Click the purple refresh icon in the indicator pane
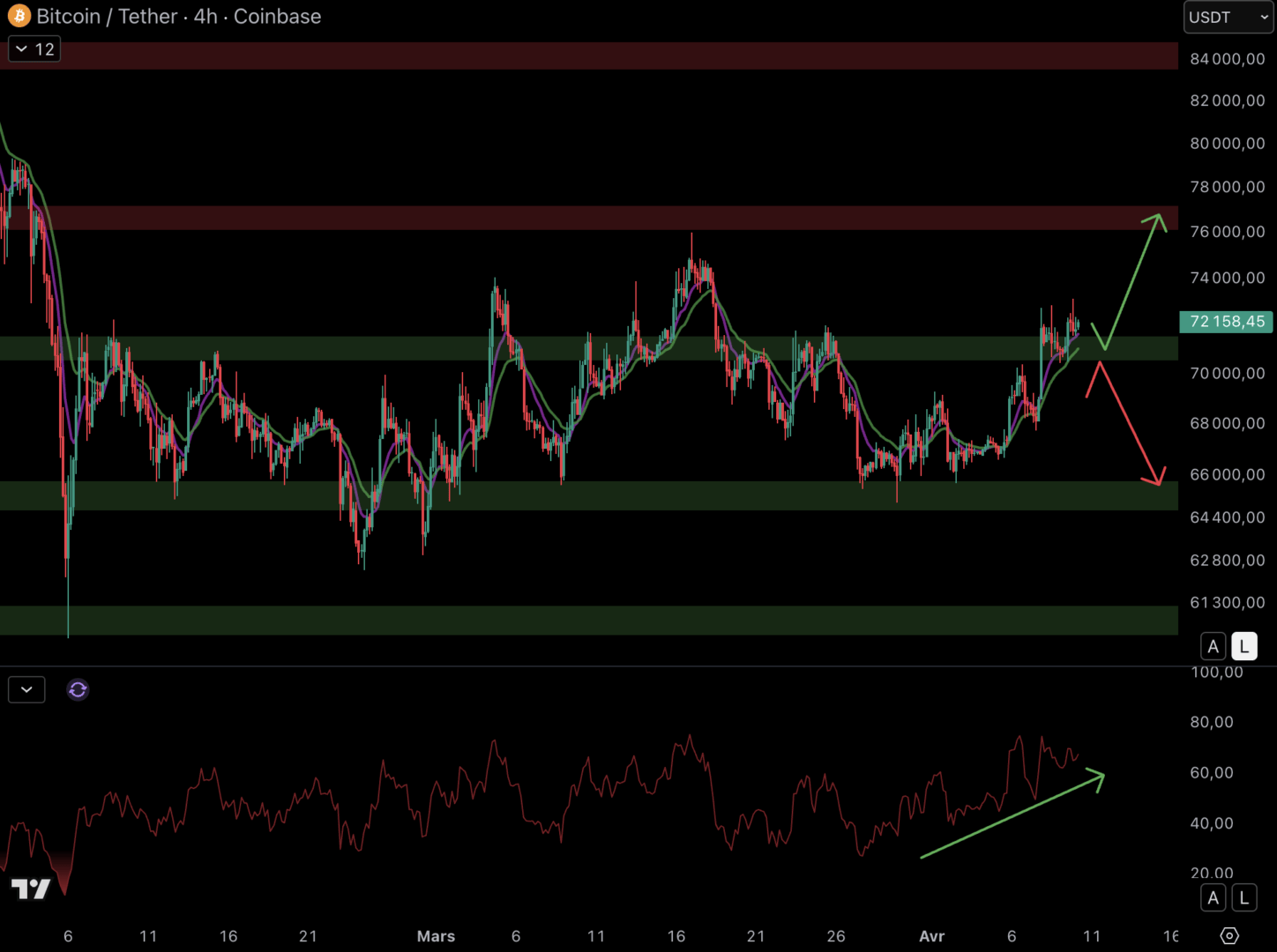This screenshot has width=1277, height=952. [78, 689]
